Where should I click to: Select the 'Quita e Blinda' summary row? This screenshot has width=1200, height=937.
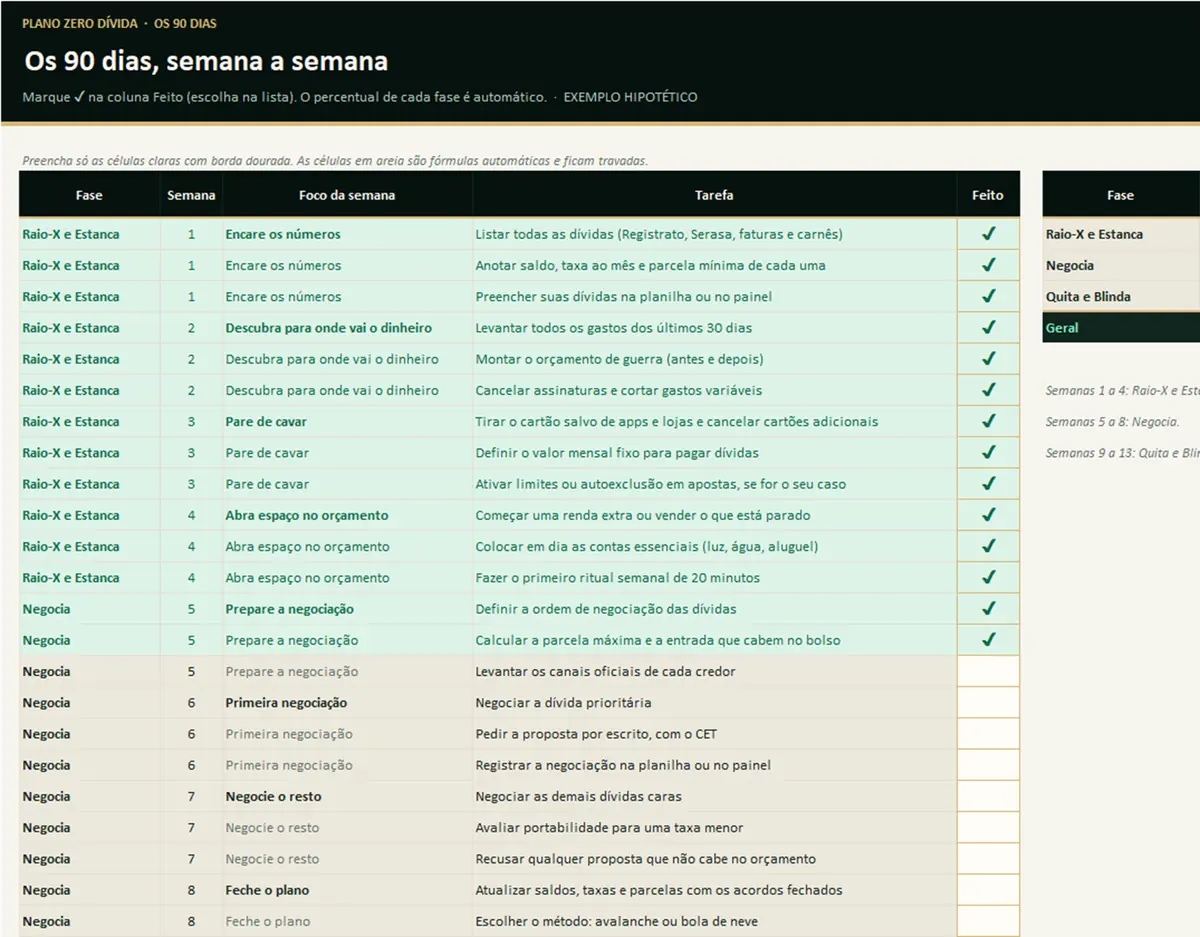tap(1121, 297)
